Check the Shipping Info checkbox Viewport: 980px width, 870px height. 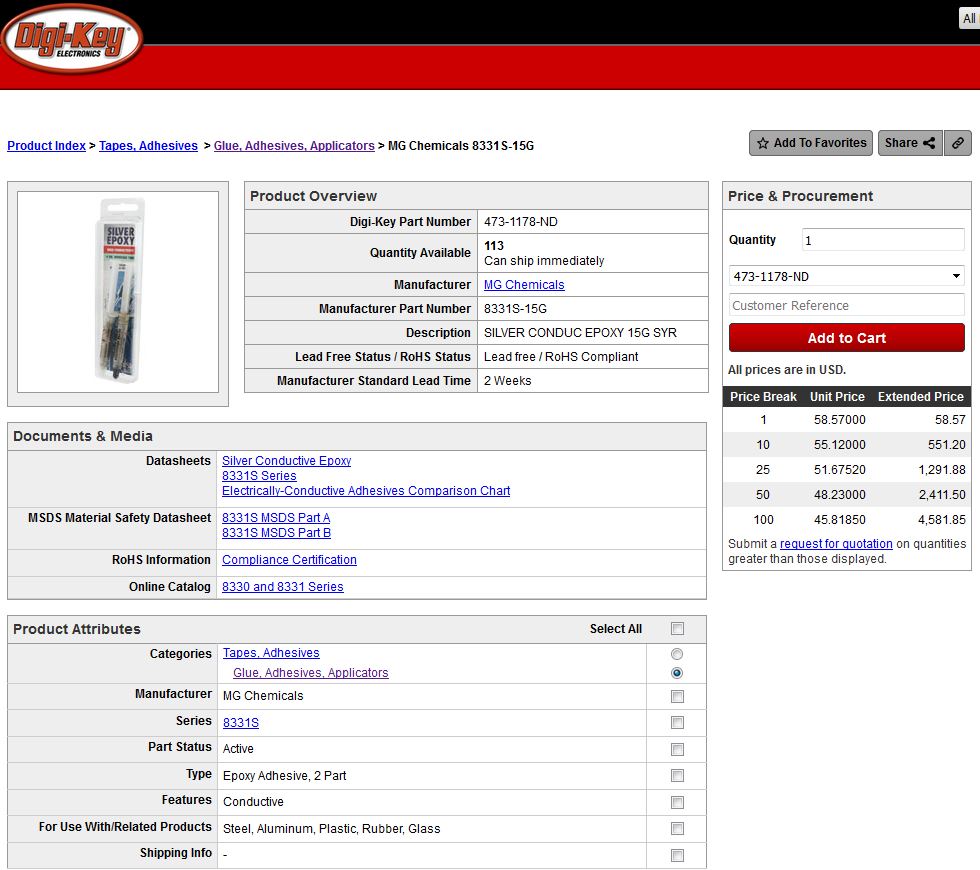(677, 856)
